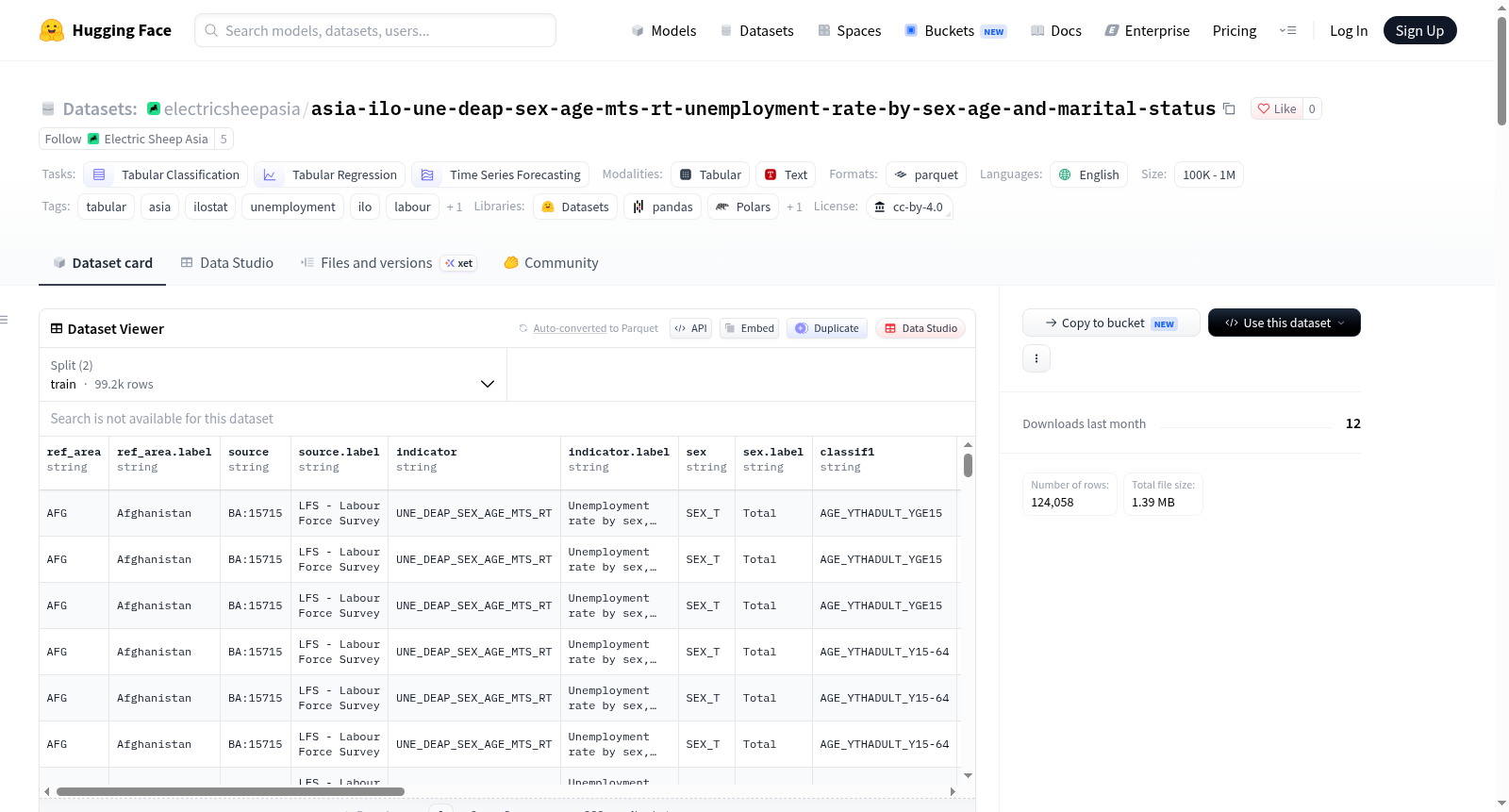Open the Datasets navigation link
This screenshot has width=1509, height=812.
(757, 30)
